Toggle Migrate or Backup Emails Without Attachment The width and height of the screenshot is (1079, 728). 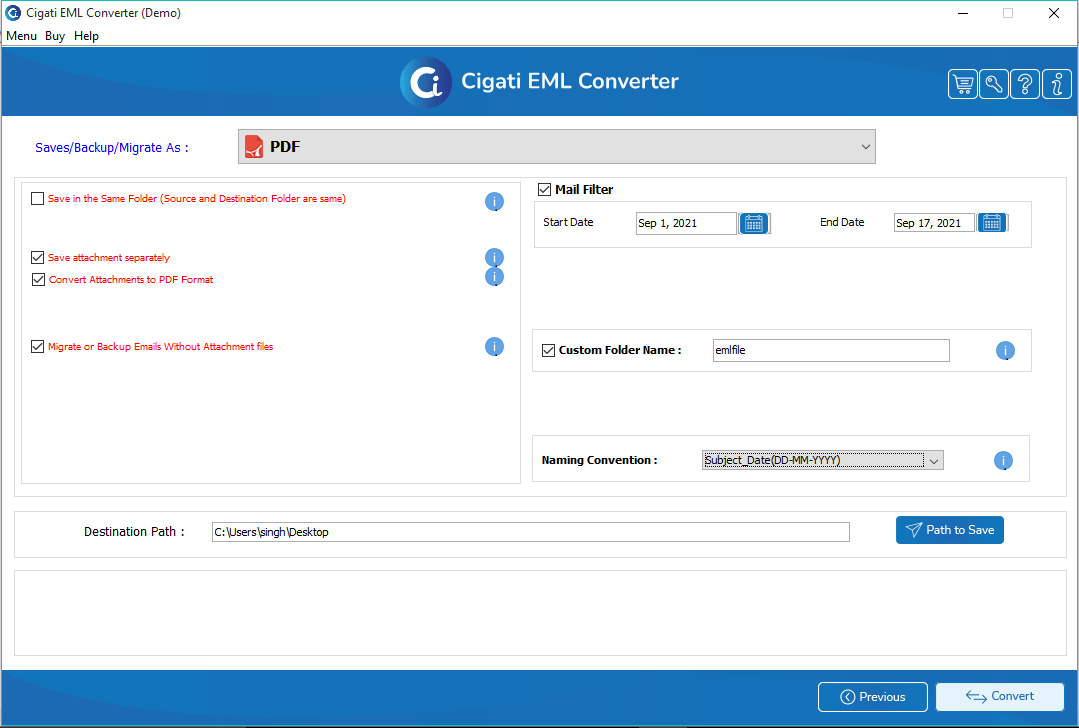[x=38, y=347]
